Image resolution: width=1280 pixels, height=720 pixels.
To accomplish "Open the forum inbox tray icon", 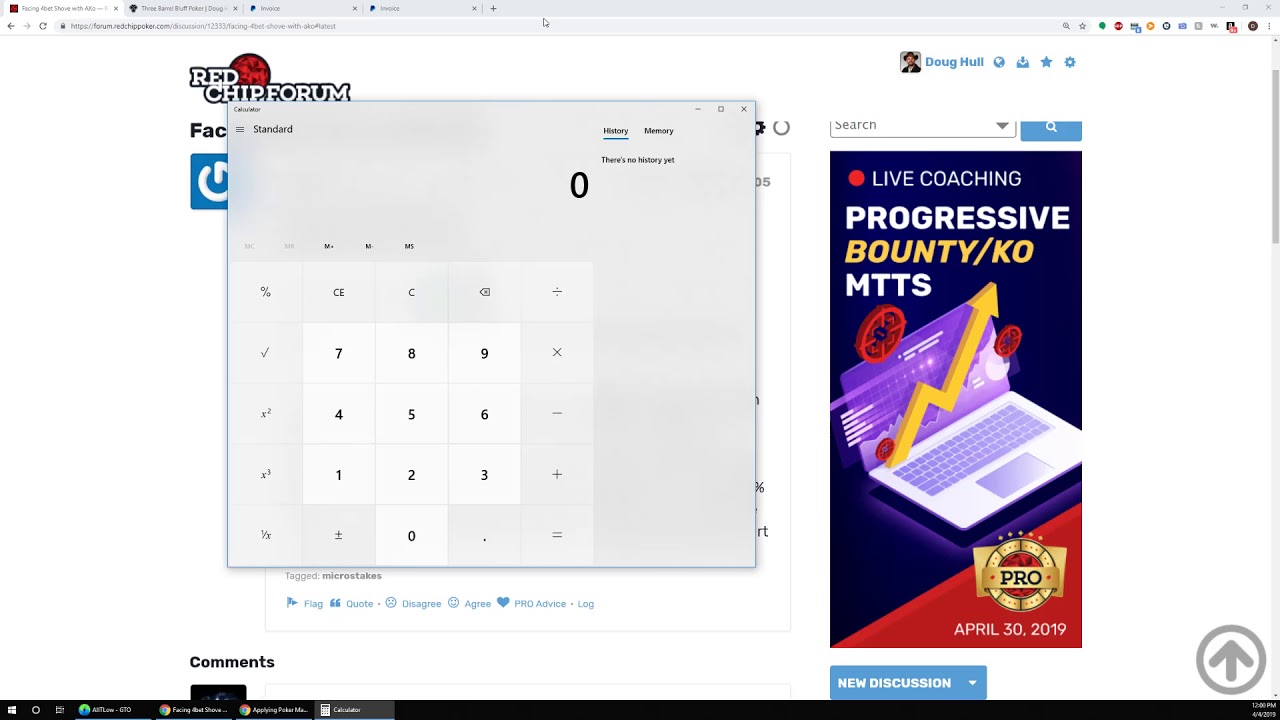I will point(1022,62).
